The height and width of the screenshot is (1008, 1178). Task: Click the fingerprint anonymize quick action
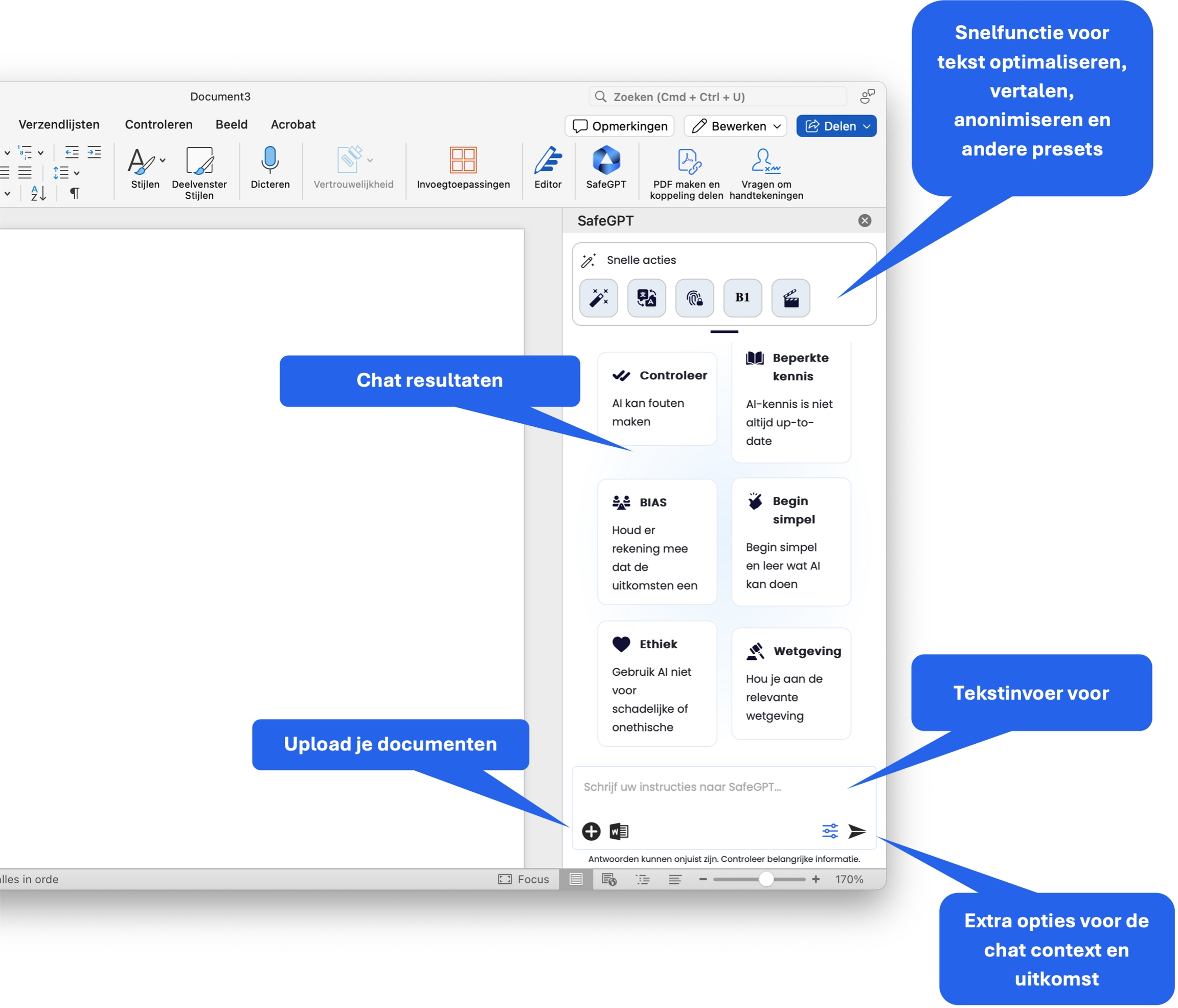click(695, 297)
